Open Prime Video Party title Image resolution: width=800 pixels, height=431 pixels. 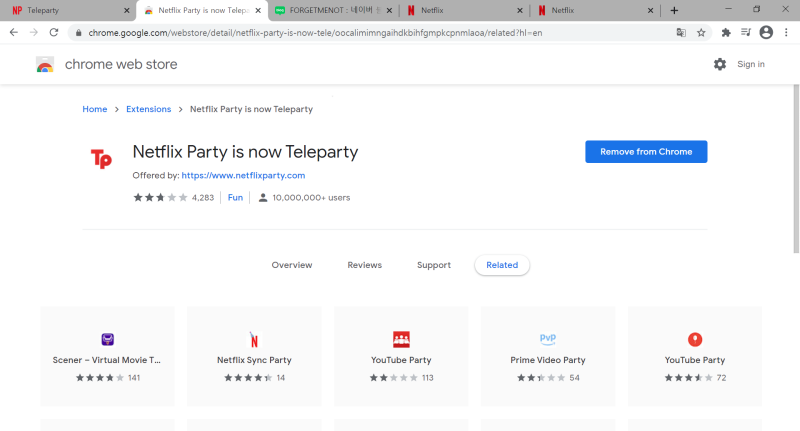coord(548,360)
